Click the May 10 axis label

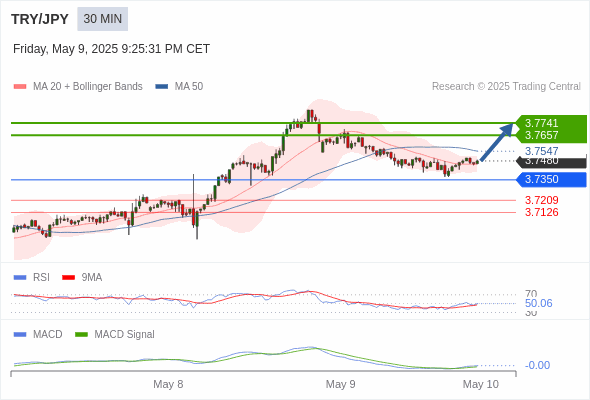point(481,384)
